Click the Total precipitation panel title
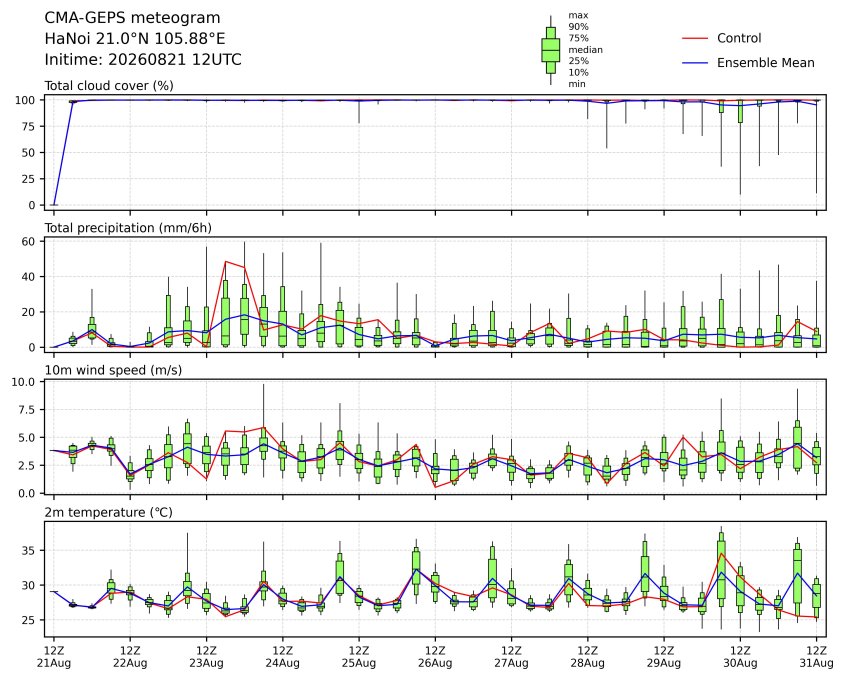 pyautogui.click(x=128, y=228)
